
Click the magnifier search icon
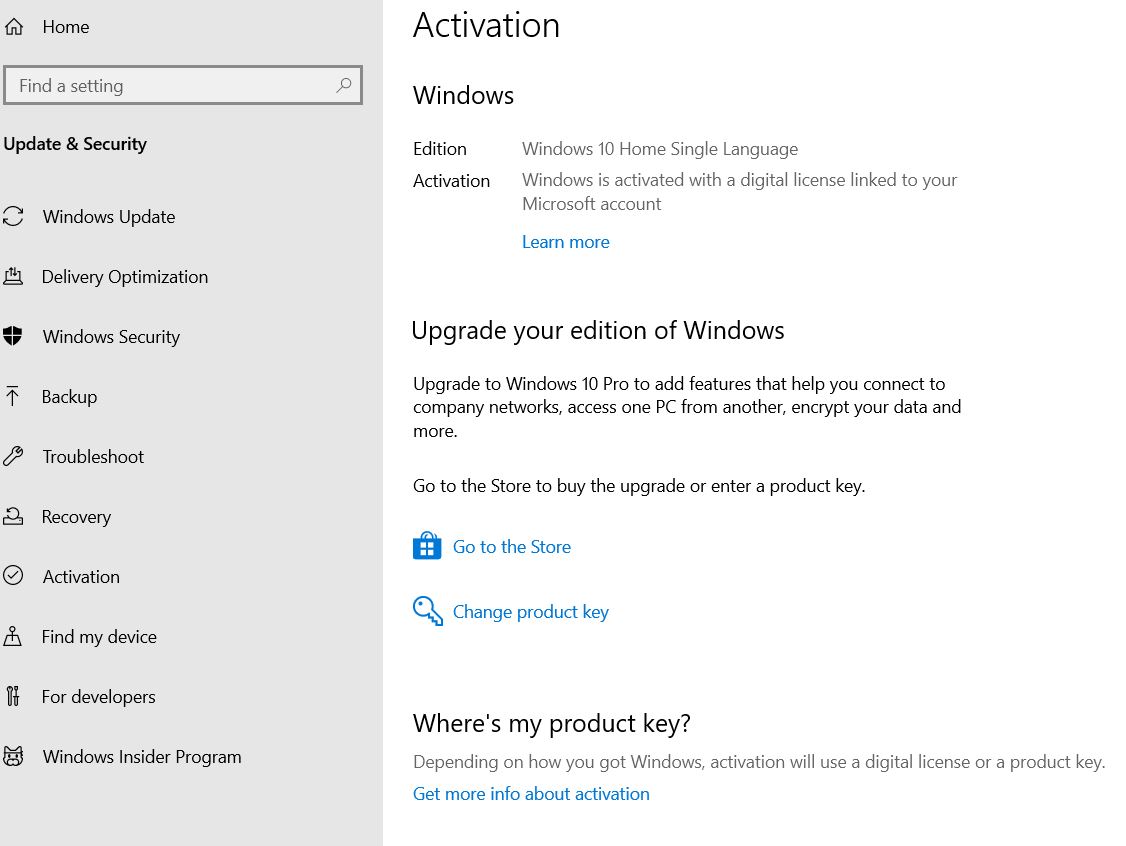tap(343, 85)
